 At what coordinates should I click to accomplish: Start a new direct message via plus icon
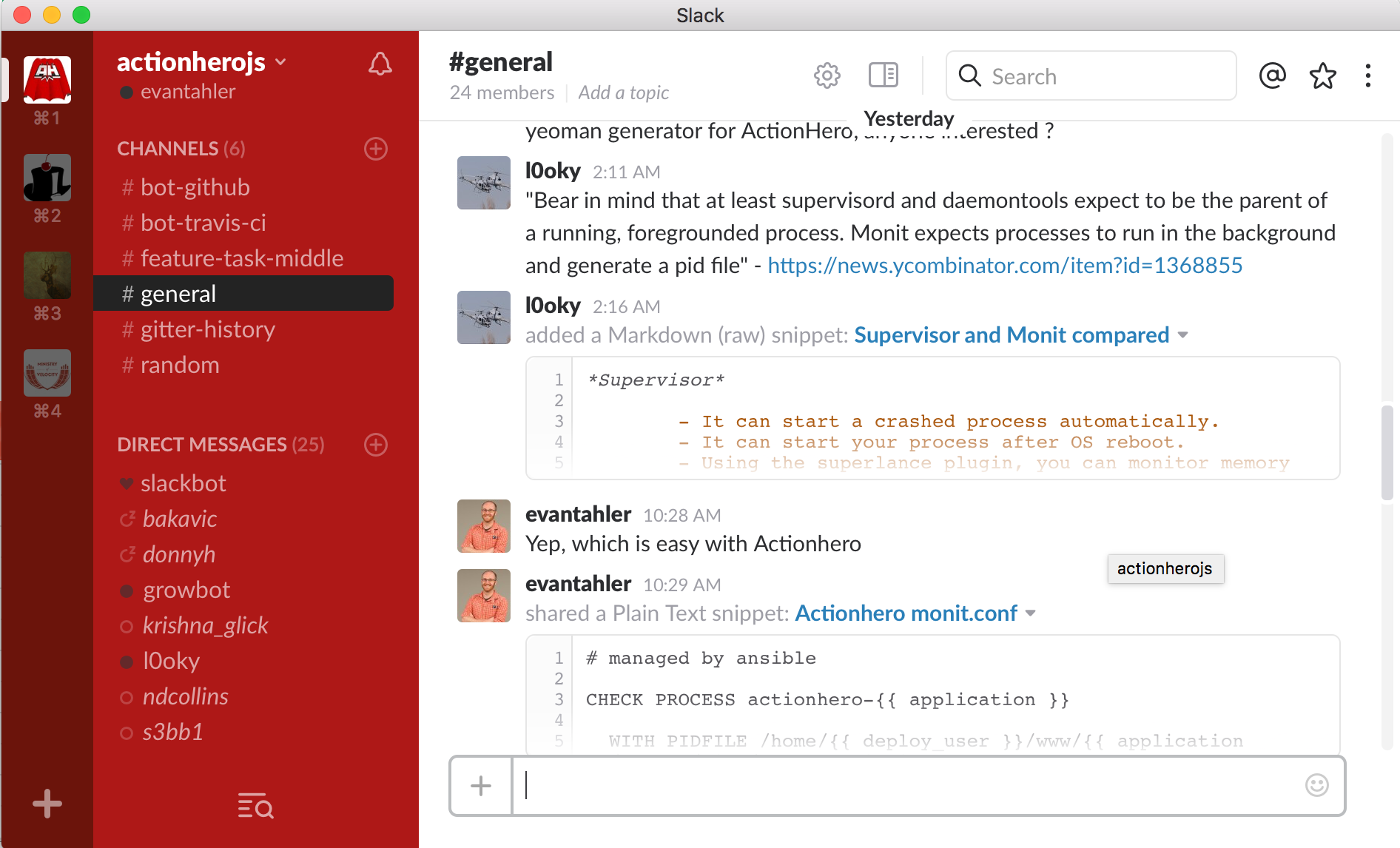click(x=376, y=445)
